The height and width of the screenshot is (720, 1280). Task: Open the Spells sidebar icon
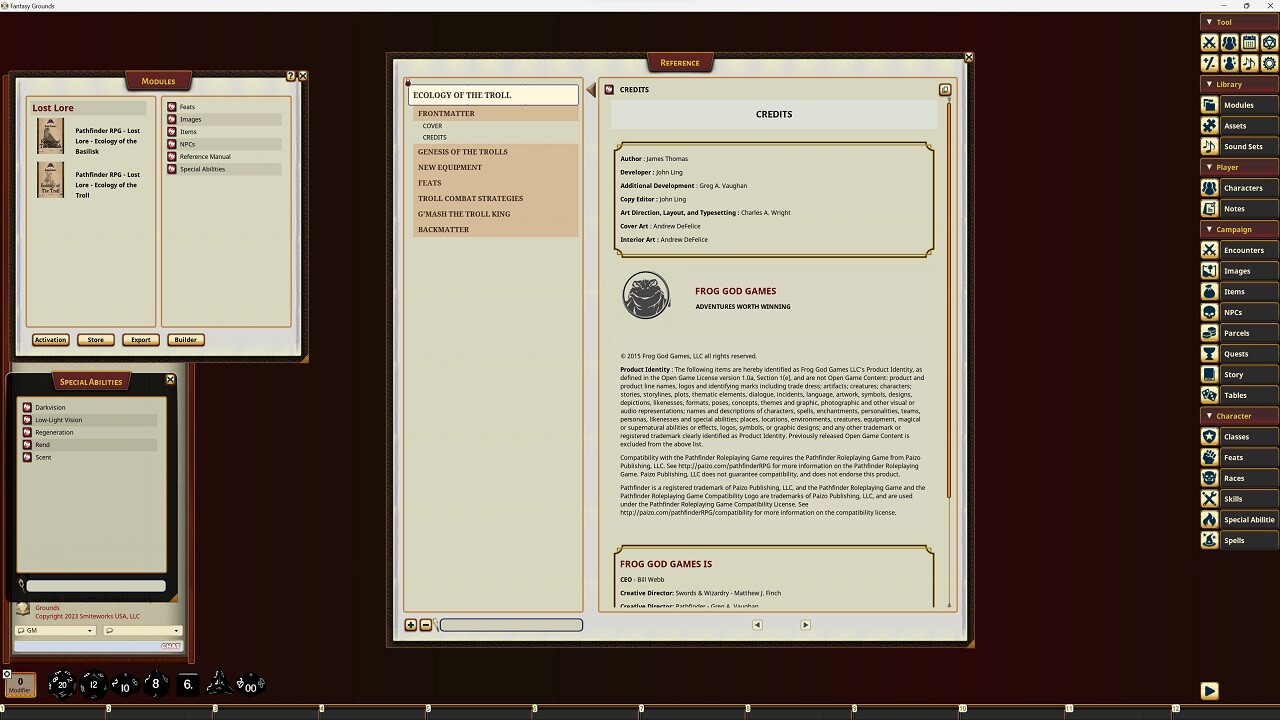(1209, 541)
